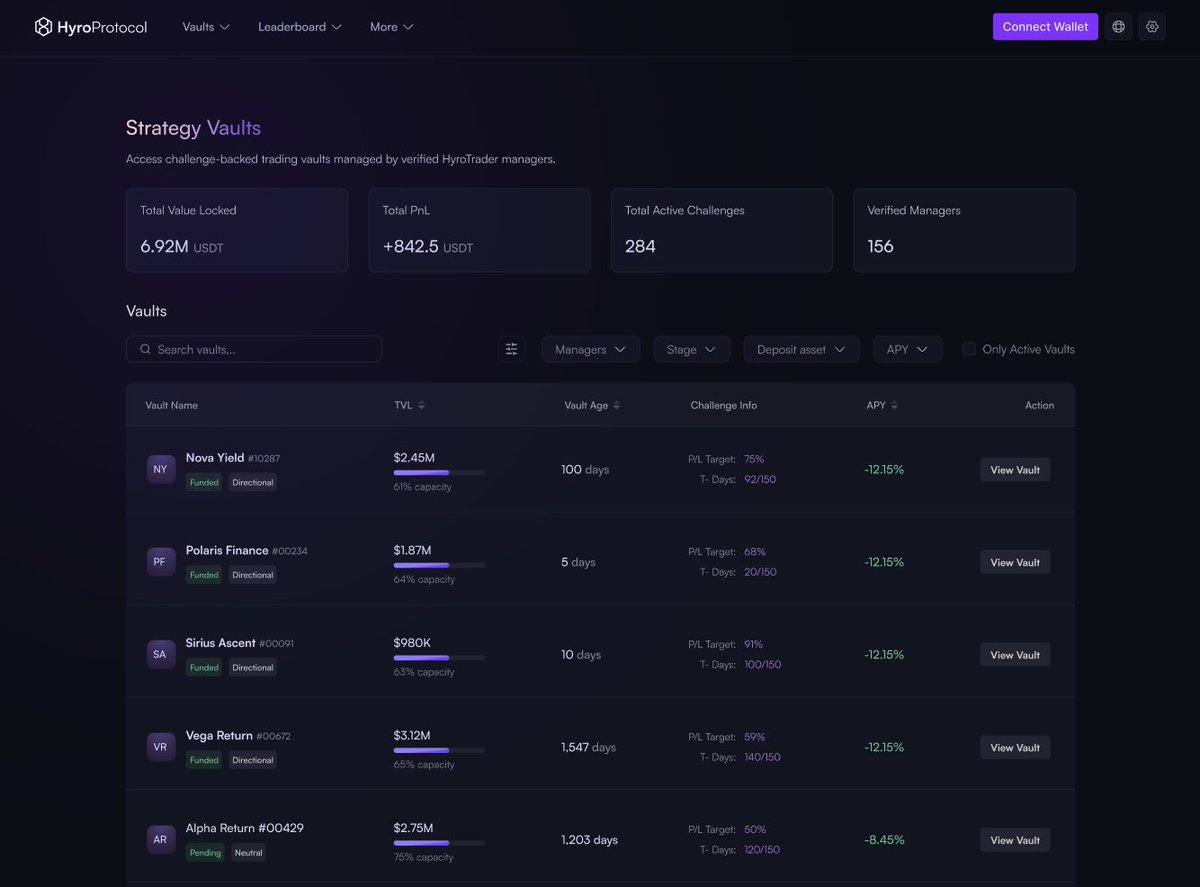
Task: Expand the APY filter dropdown
Action: [907, 349]
